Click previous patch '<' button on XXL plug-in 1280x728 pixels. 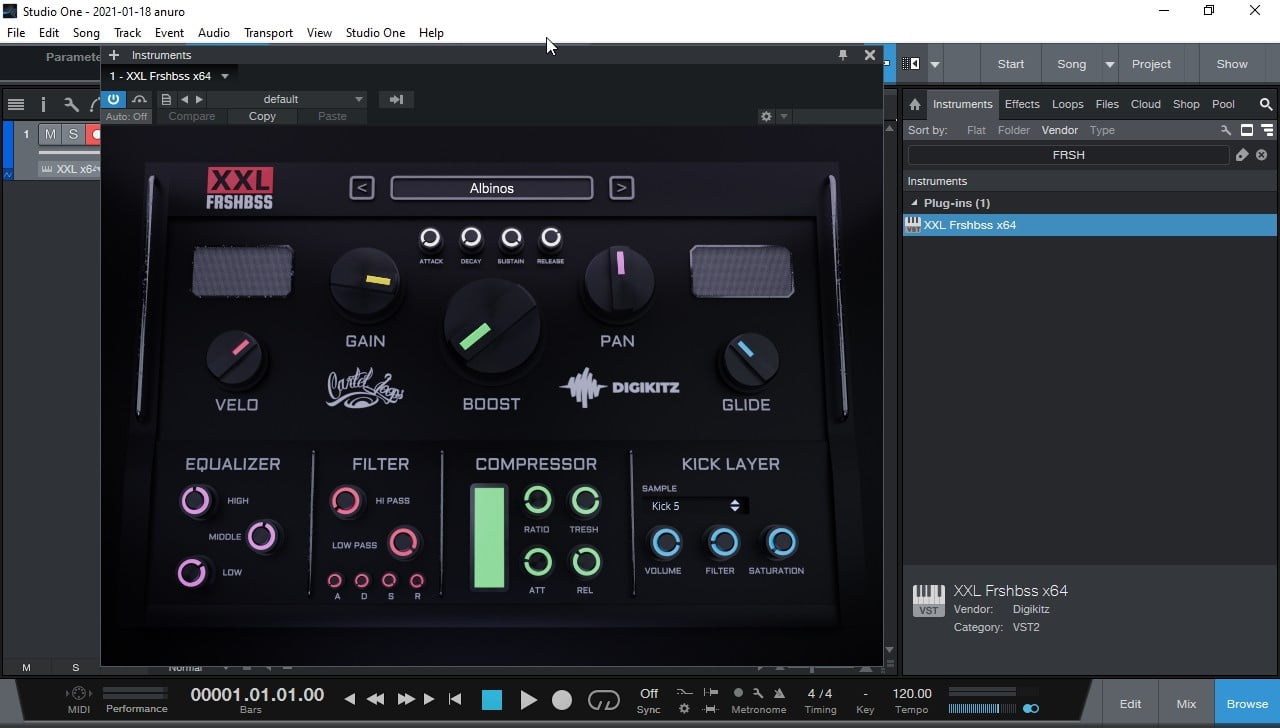(362, 188)
